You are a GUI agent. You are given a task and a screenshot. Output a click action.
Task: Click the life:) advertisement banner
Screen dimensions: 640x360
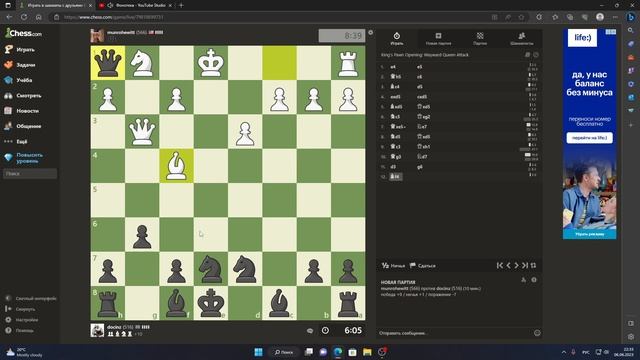590,133
